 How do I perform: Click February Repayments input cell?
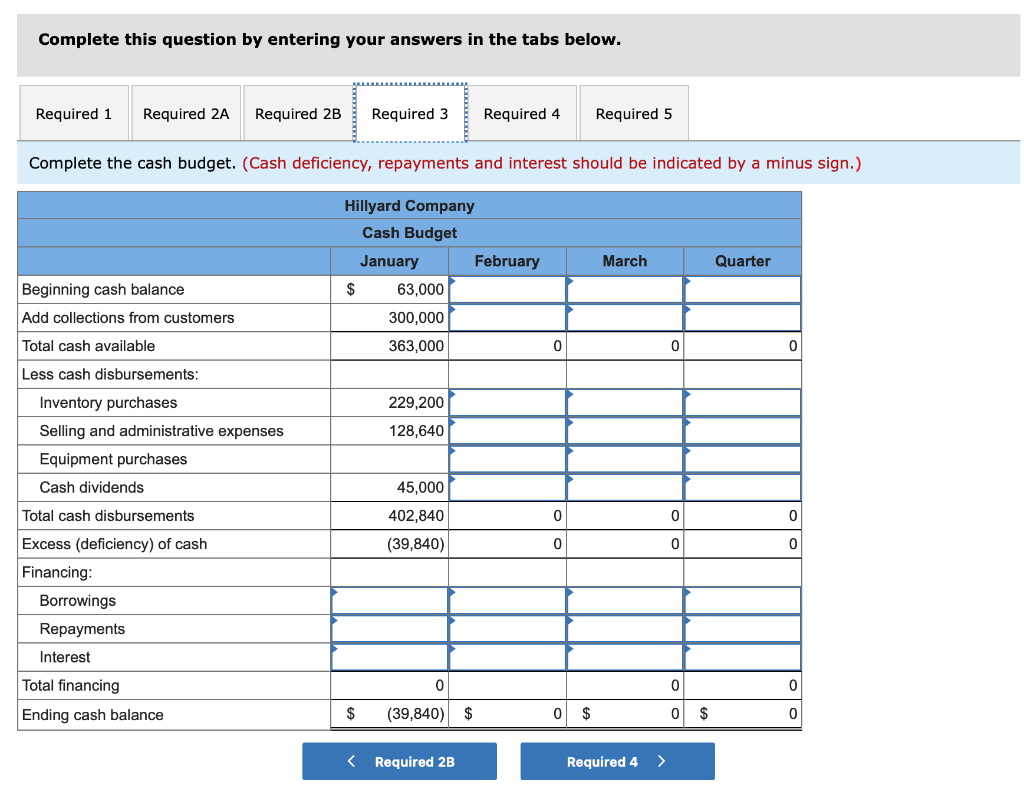click(507, 628)
